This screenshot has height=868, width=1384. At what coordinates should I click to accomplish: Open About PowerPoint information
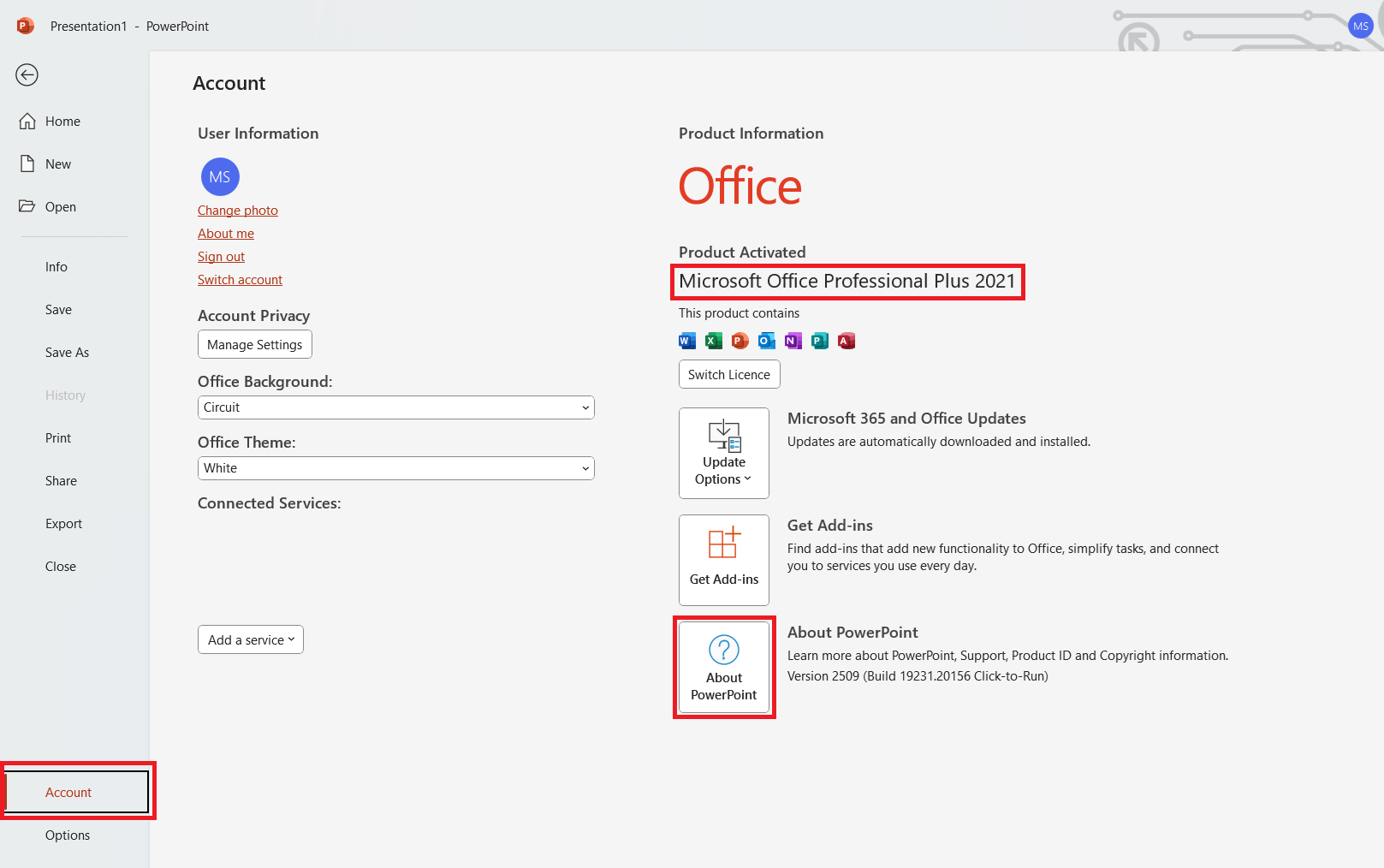click(x=723, y=668)
